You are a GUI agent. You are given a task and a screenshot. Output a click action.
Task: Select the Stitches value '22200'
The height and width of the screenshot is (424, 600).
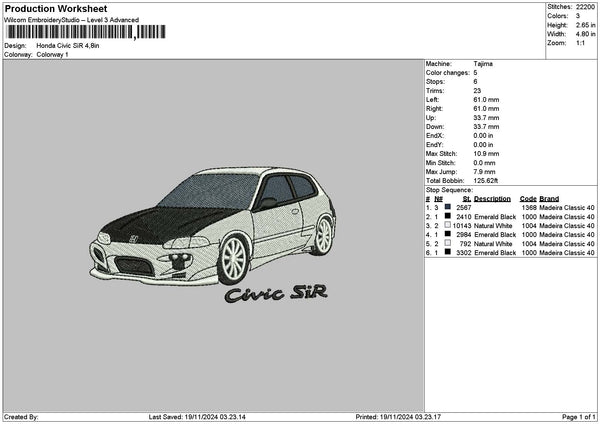pos(585,7)
